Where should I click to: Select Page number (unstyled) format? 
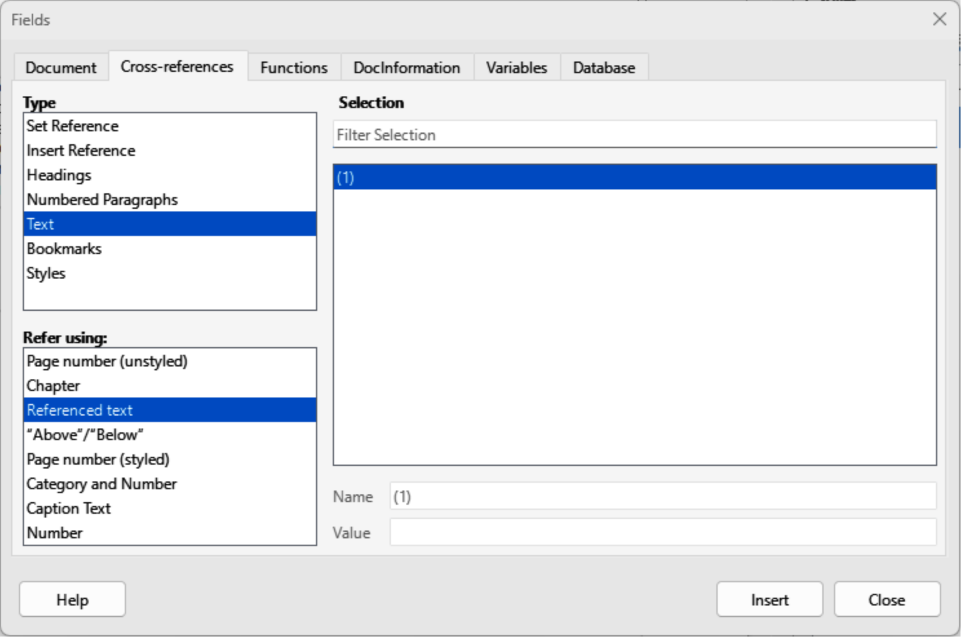107,361
